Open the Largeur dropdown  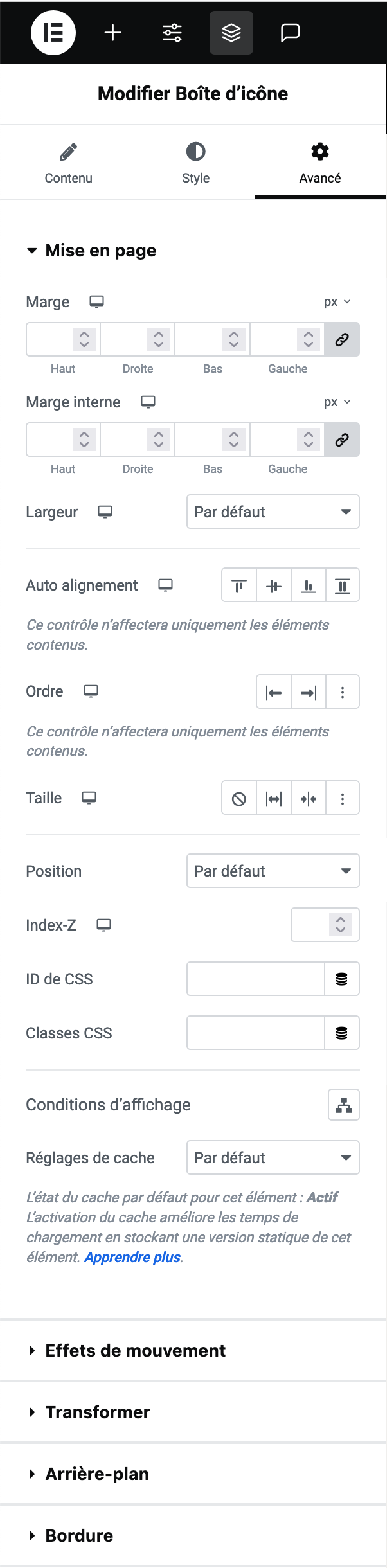pos(273,512)
